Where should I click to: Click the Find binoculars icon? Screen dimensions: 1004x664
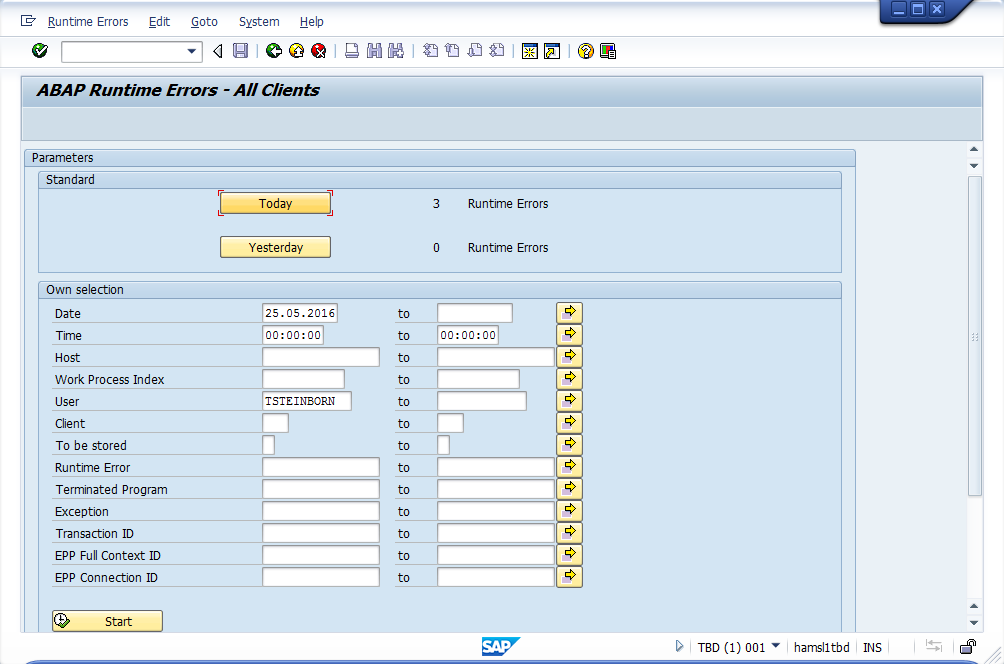coord(374,51)
